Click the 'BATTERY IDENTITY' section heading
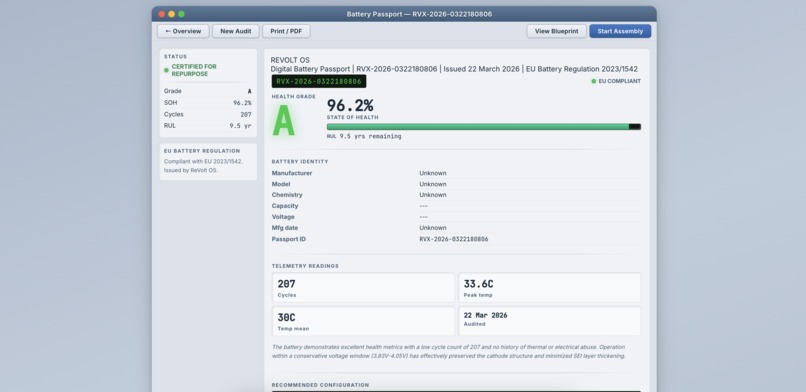The image size is (806, 392). (300, 161)
